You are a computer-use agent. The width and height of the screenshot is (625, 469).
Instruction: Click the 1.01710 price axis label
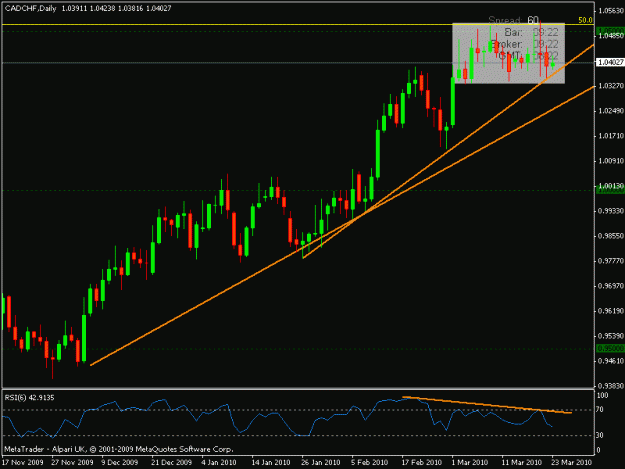[x=611, y=136]
